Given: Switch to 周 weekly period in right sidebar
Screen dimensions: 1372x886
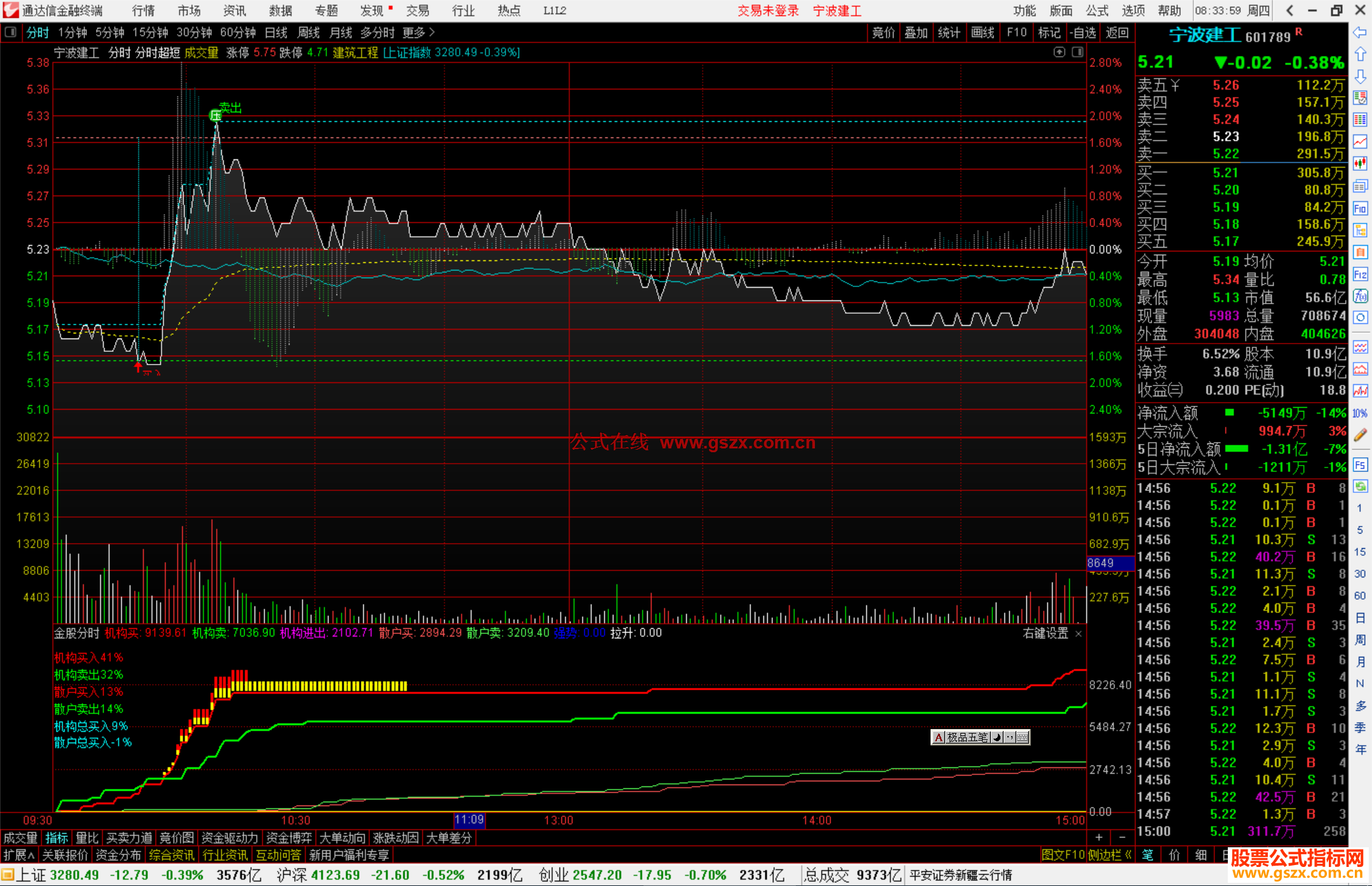Looking at the screenshot, I should pos(1360,640).
